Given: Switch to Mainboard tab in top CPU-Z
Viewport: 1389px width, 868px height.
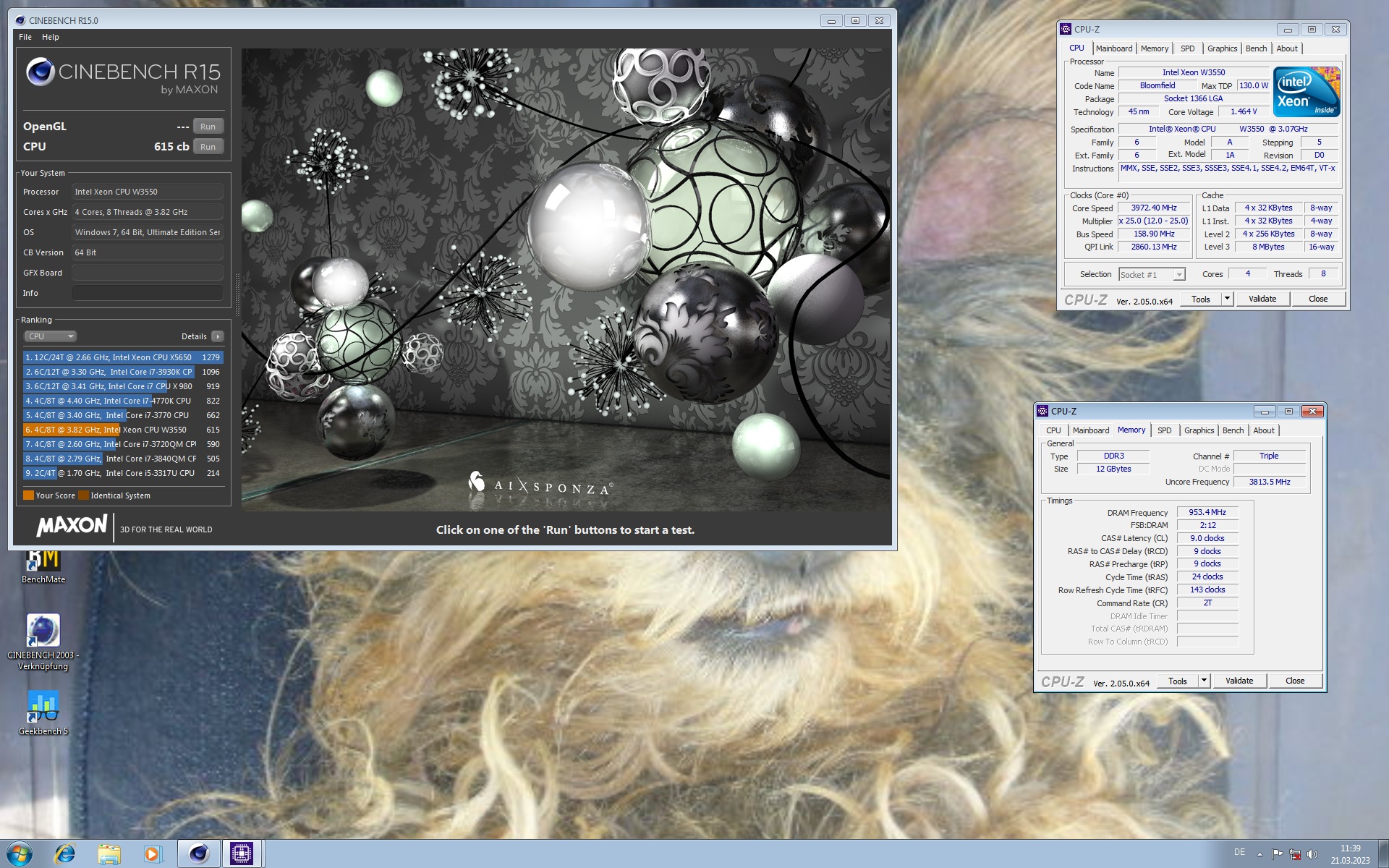Looking at the screenshot, I should [x=1113, y=48].
